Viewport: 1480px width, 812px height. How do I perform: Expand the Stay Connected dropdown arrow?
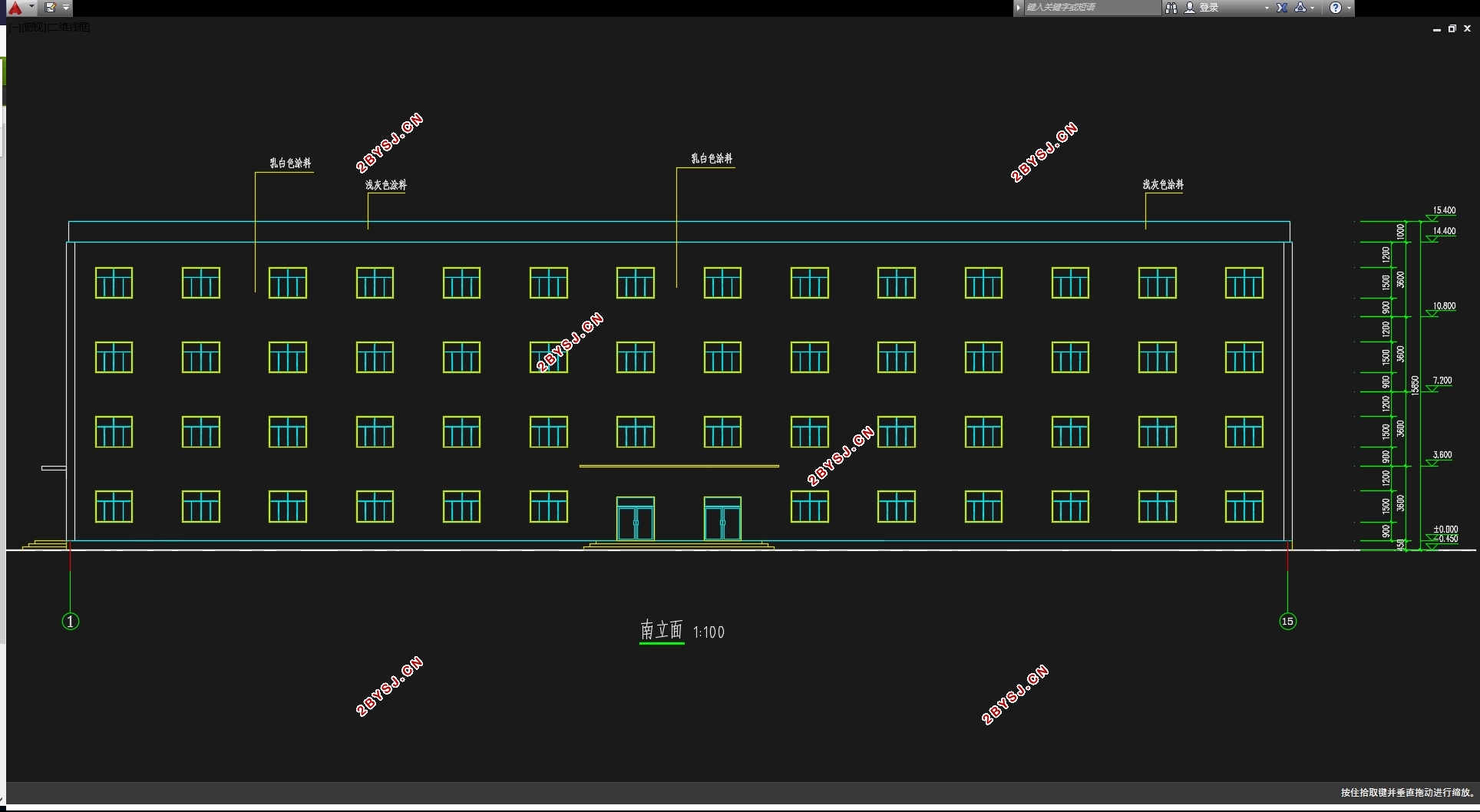[1312, 8]
